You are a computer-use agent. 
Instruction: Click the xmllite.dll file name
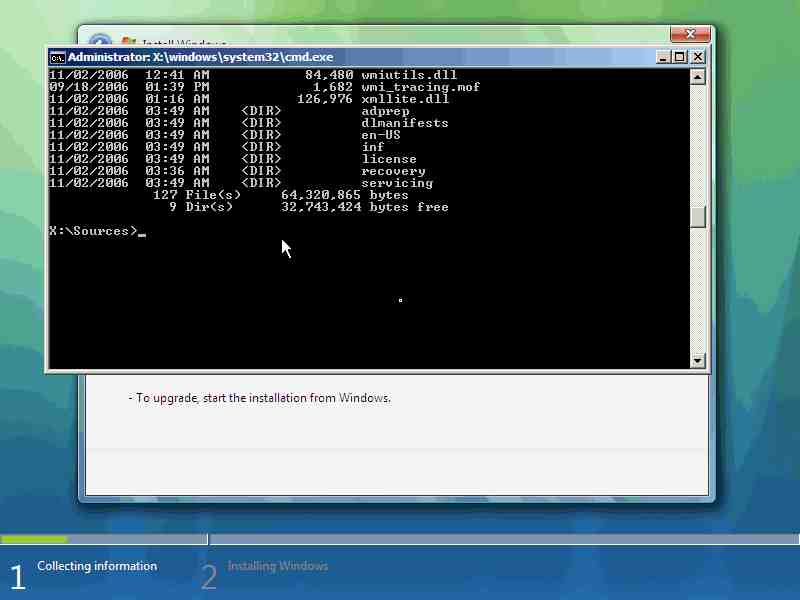pos(405,99)
